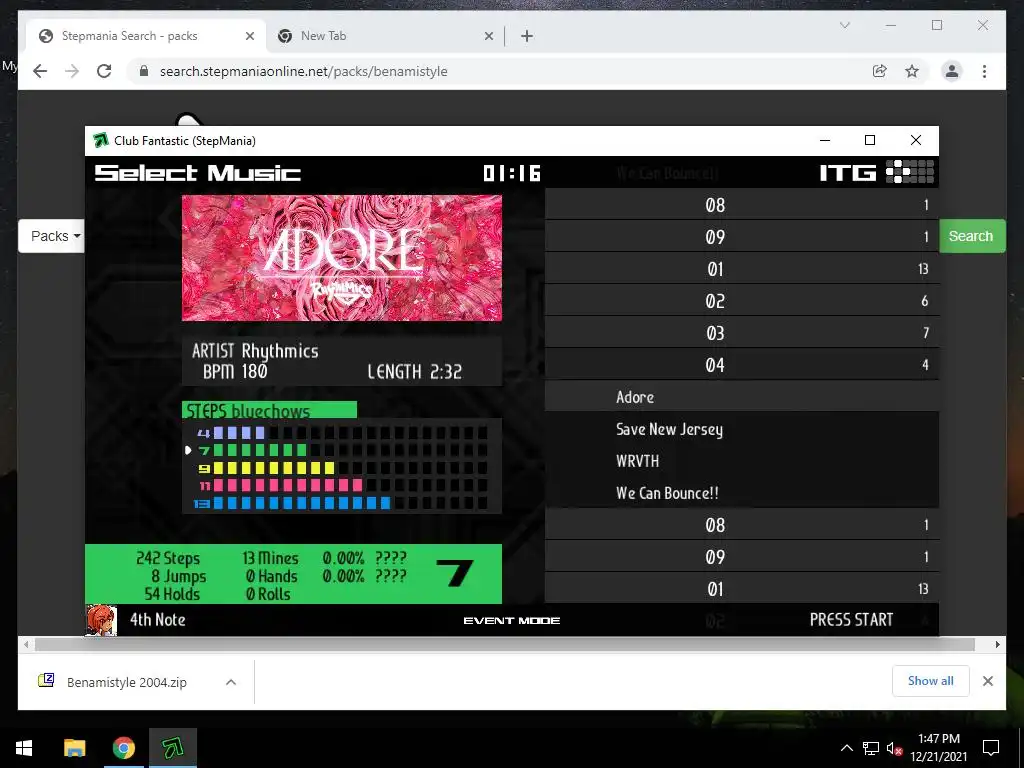Select the Adore banner image
This screenshot has height=768, width=1024.
[x=342, y=258]
